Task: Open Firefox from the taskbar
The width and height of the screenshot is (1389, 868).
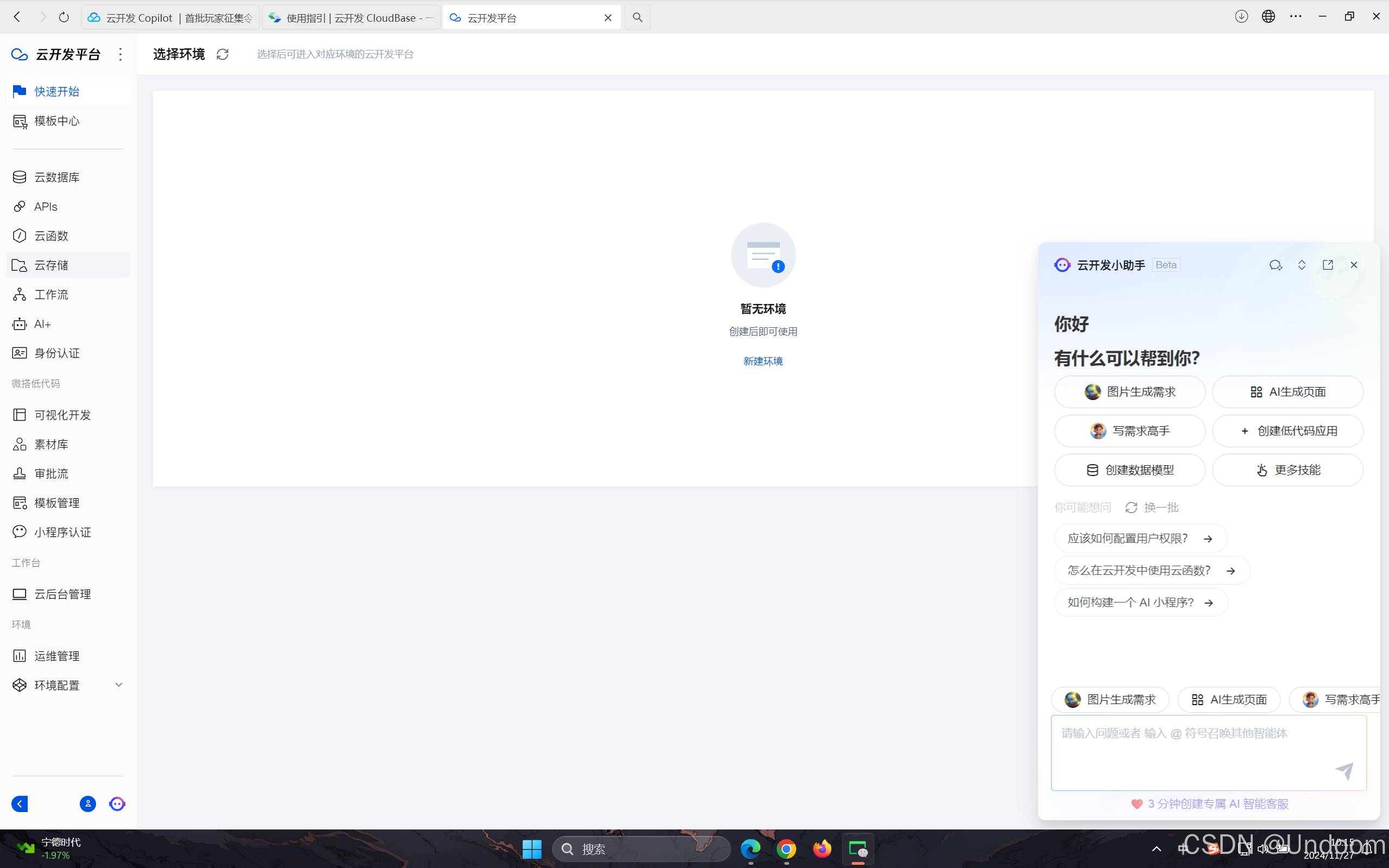Action: tap(822, 848)
